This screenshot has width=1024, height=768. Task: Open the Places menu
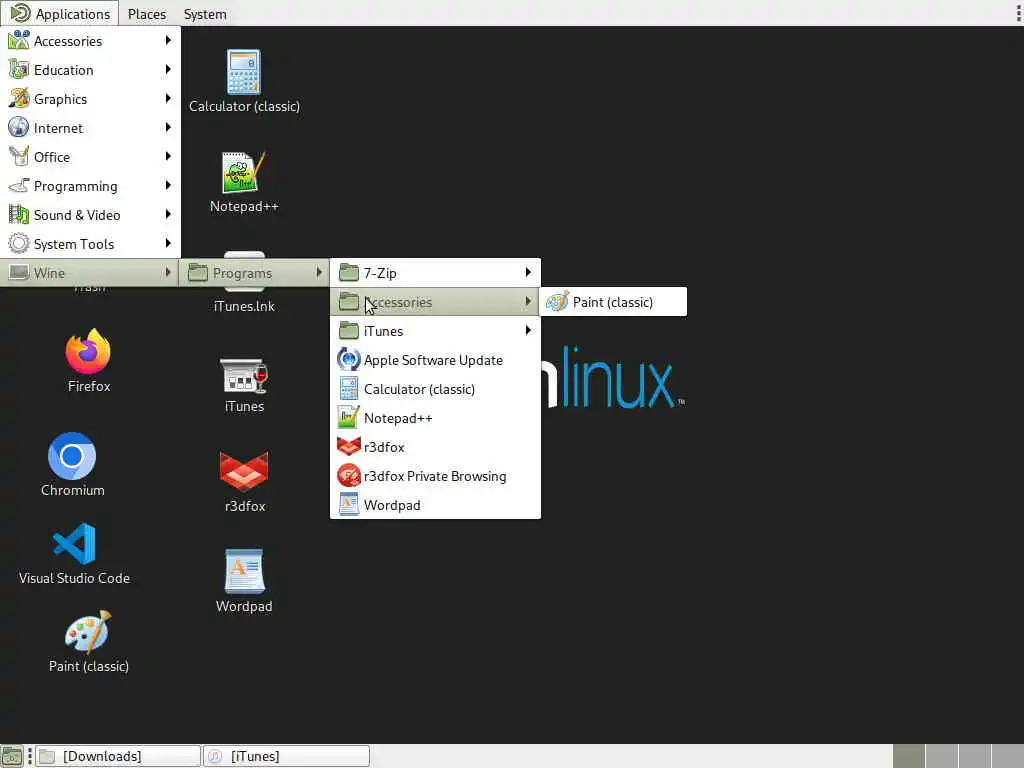(x=147, y=14)
